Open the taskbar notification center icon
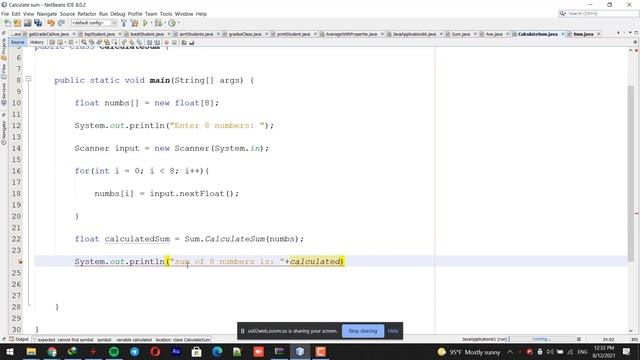Image resolution: width=640 pixels, height=360 pixels. tap(627, 351)
